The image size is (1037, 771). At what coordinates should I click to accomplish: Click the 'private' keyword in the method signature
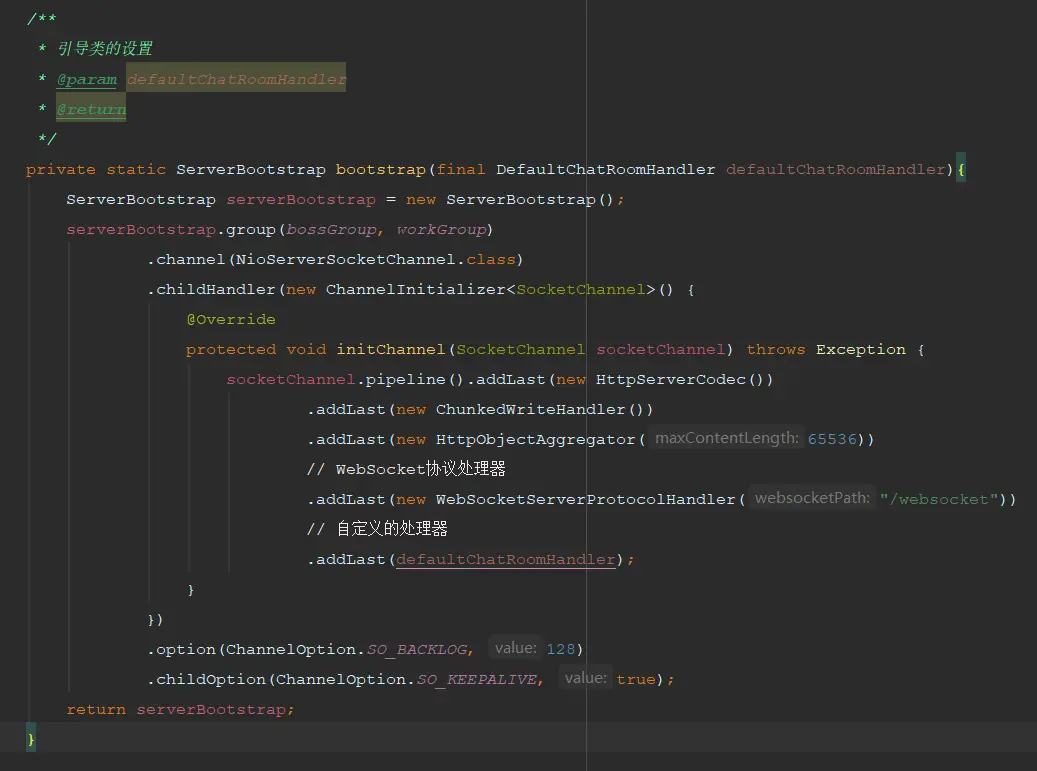tap(61, 170)
